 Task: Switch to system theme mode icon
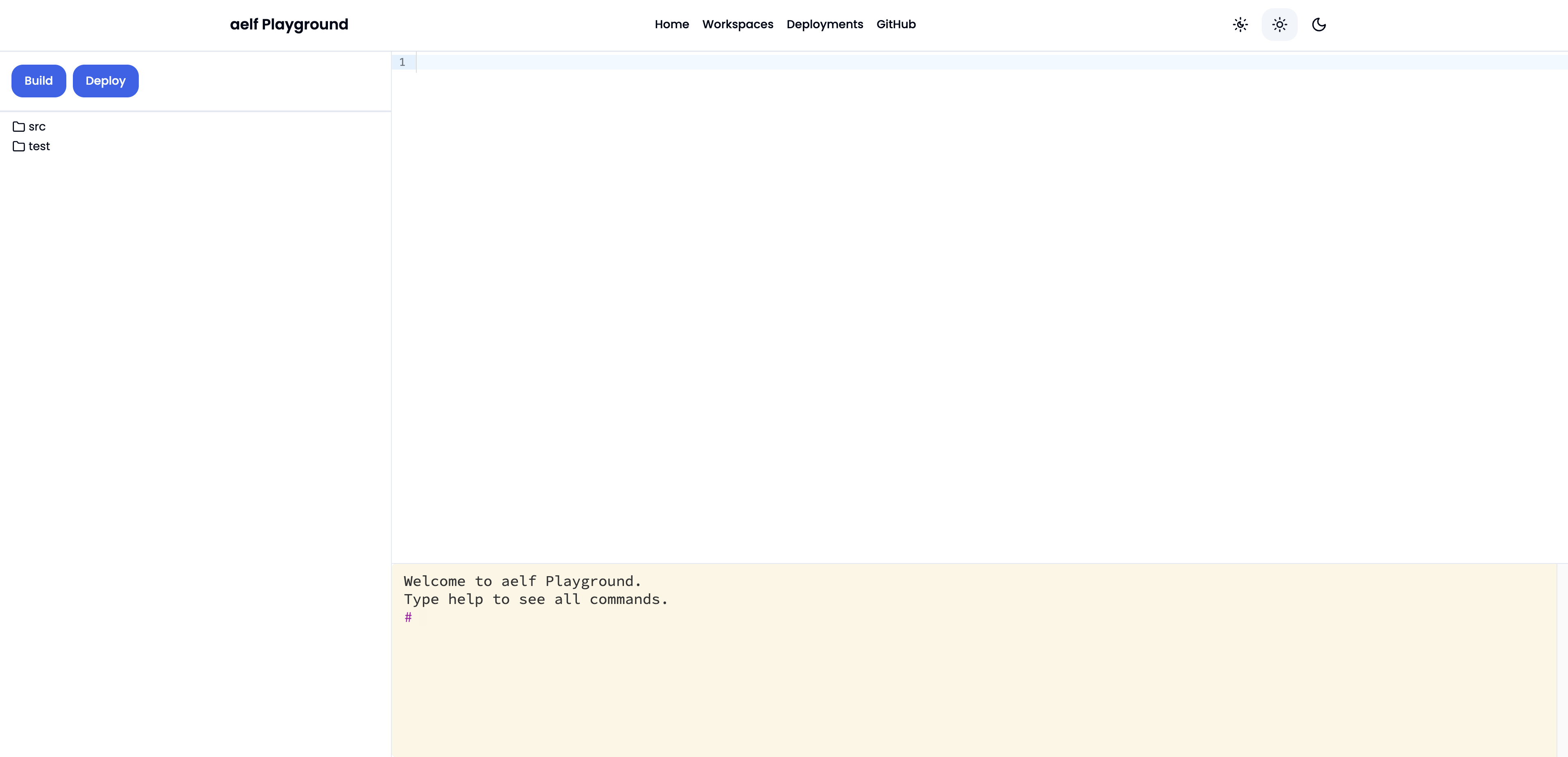click(1240, 24)
